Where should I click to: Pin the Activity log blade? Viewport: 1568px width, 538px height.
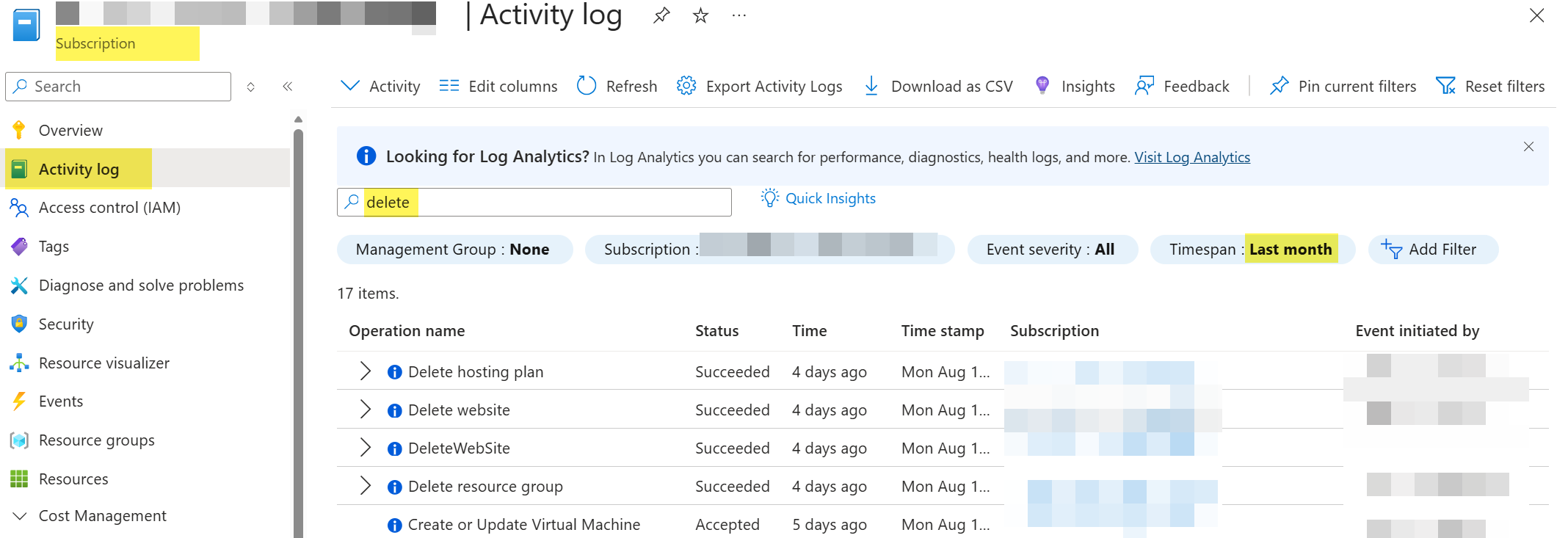[x=661, y=15]
